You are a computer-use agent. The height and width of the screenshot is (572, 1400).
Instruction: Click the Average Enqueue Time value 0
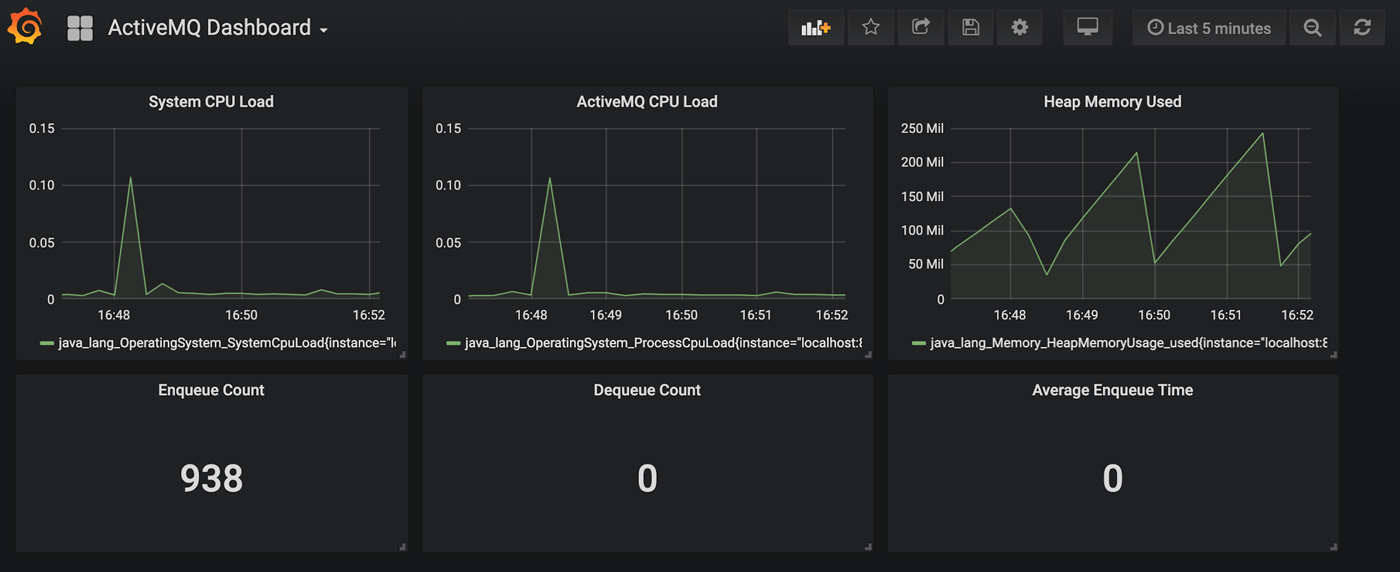point(1112,479)
